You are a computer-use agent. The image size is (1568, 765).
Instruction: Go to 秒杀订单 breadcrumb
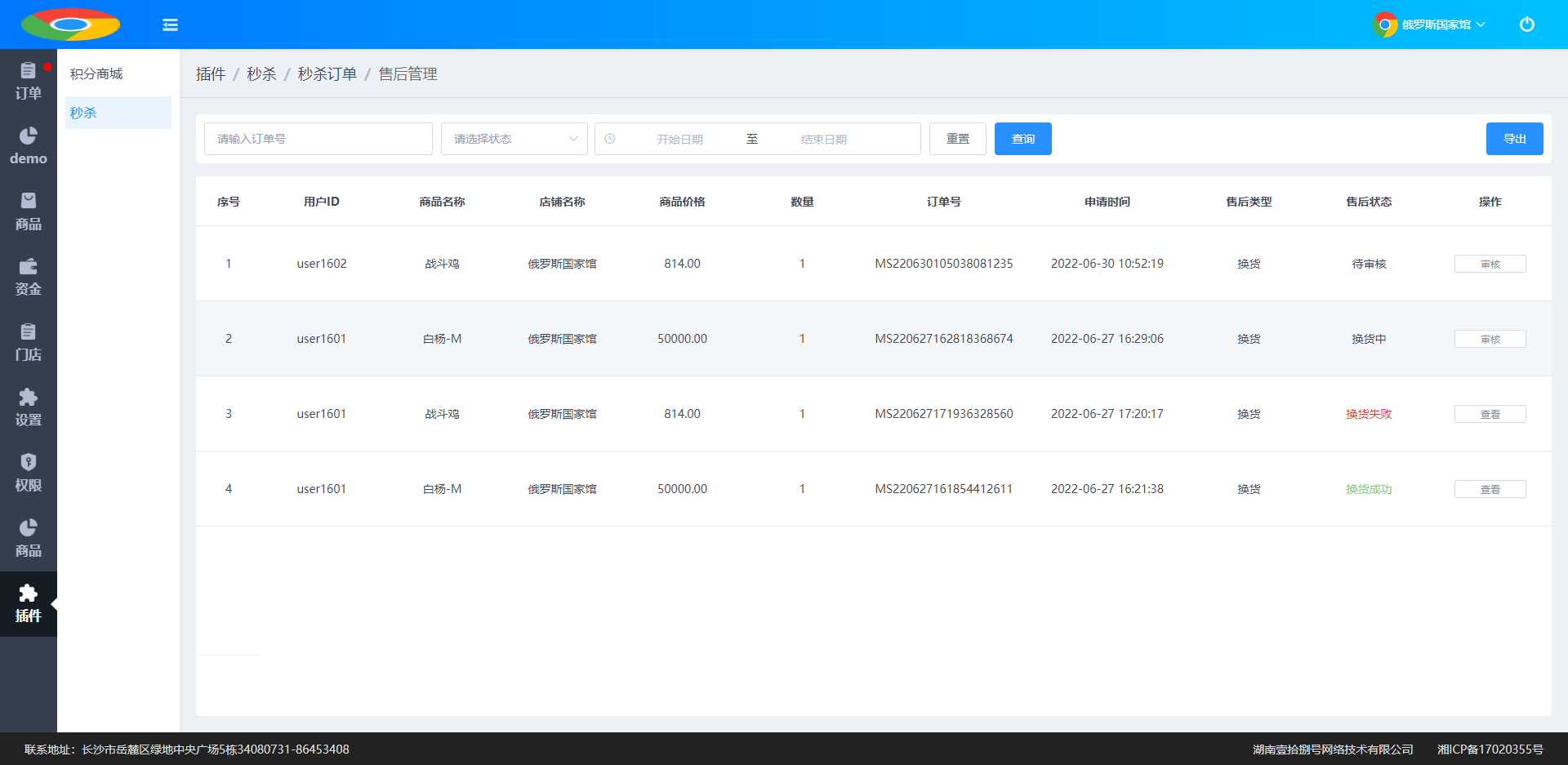coord(327,74)
